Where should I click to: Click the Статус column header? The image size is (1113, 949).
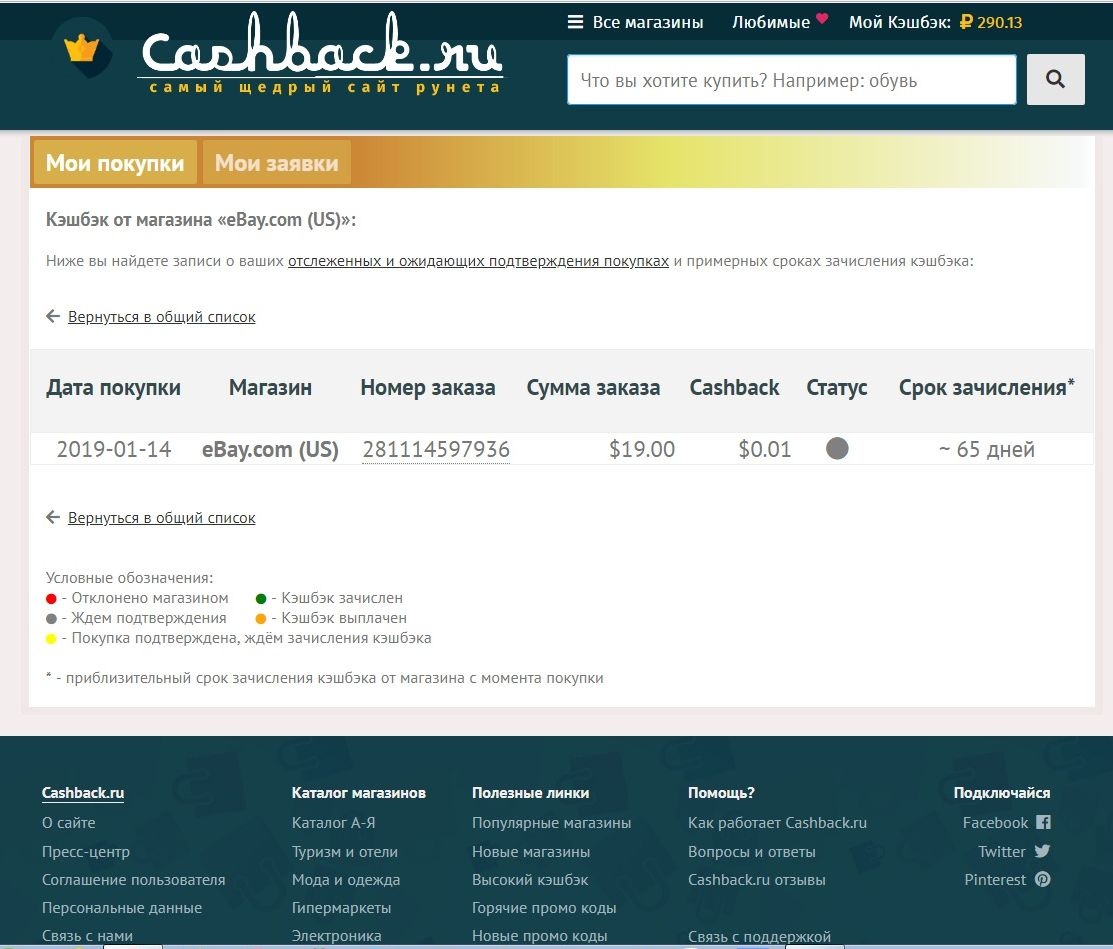tap(837, 388)
